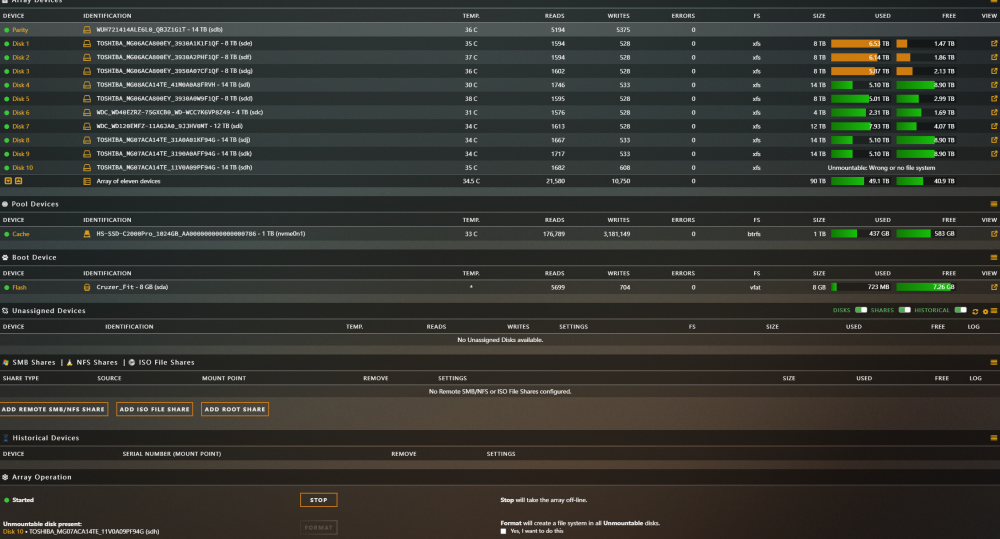Click 'No Unassigned Disks available.' message

pos(500,340)
